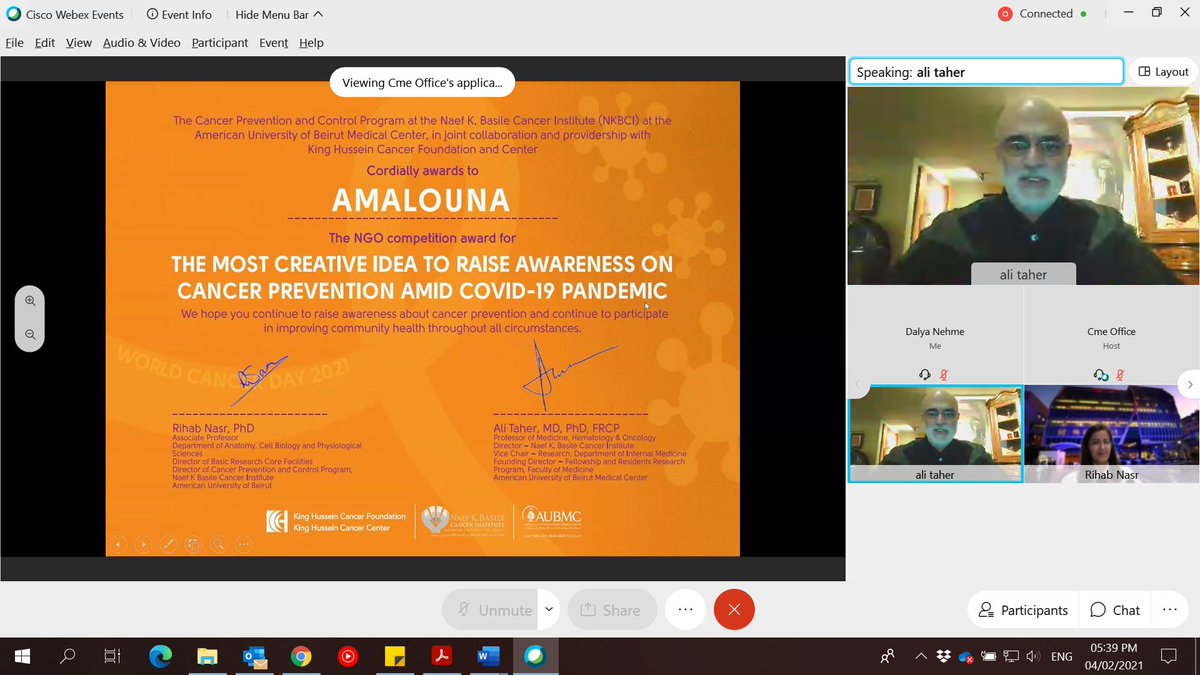This screenshot has width=1200, height=675.
Task: Open the Windows Start menu
Action: click(21, 656)
